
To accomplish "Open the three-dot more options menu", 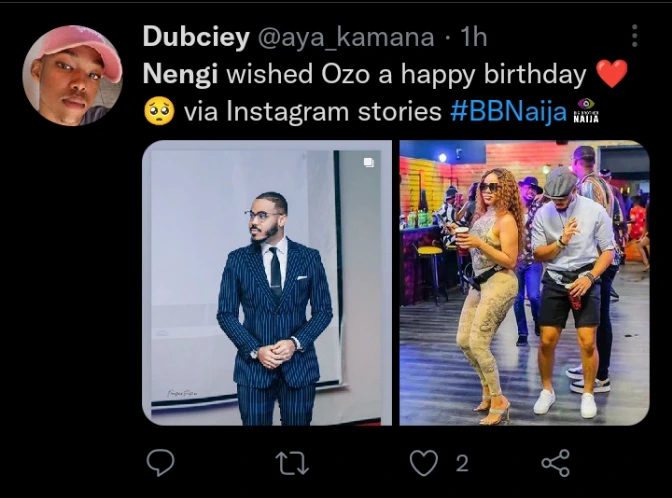I will click(x=634, y=37).
